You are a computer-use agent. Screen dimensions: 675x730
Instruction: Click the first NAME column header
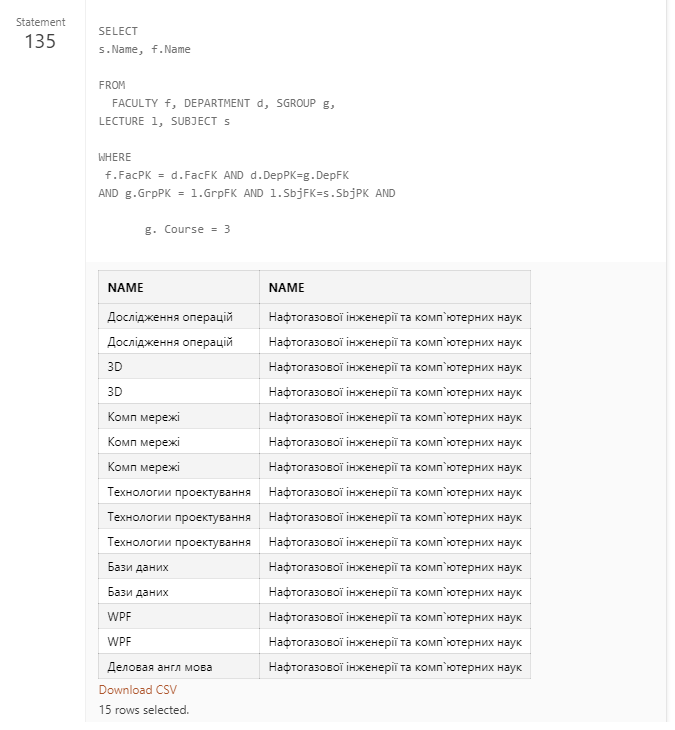[x=126, y=287]
